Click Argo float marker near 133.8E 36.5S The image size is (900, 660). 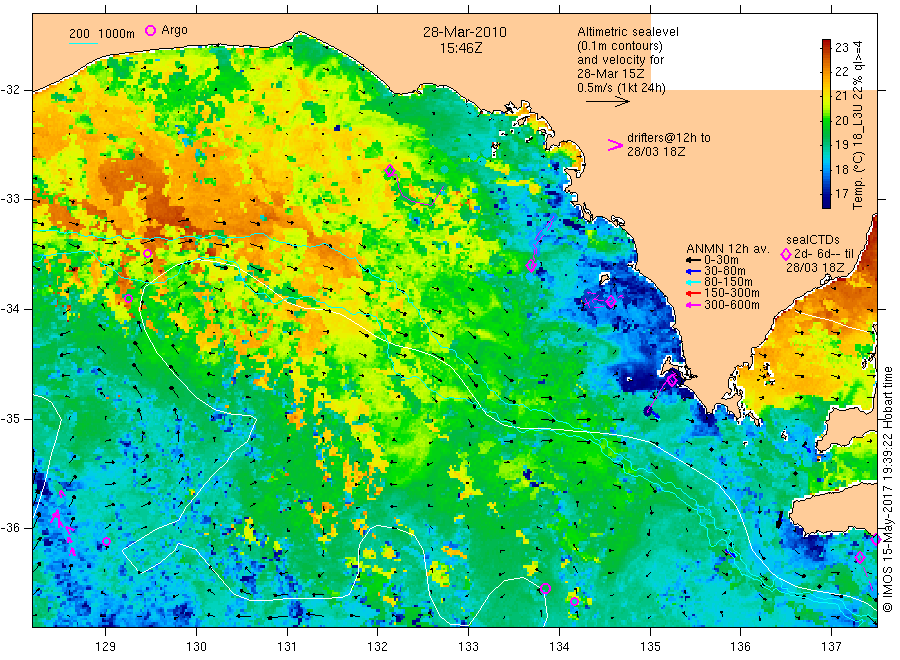(x=545, y=588)
